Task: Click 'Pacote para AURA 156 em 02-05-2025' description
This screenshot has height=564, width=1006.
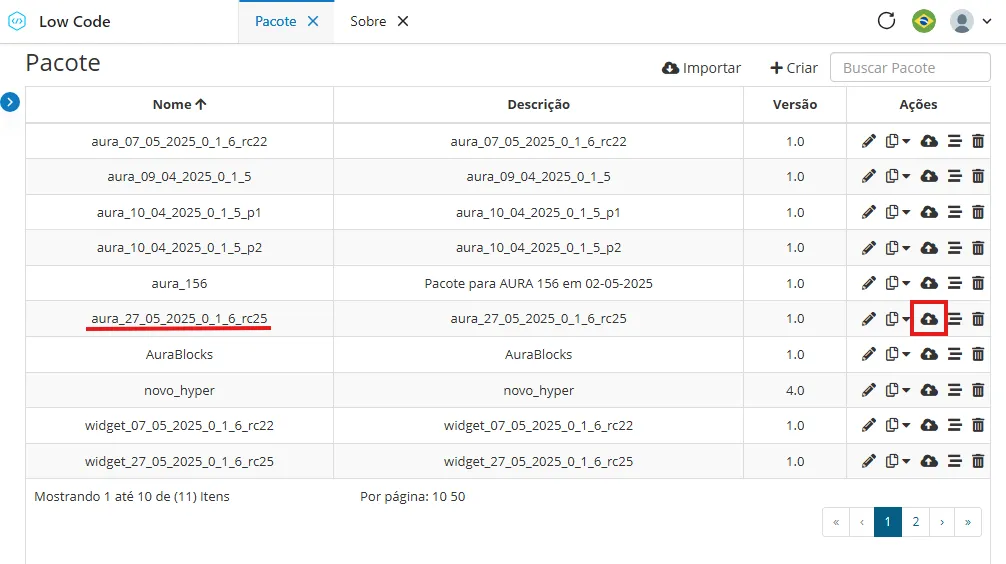Action: coord(538,283)
